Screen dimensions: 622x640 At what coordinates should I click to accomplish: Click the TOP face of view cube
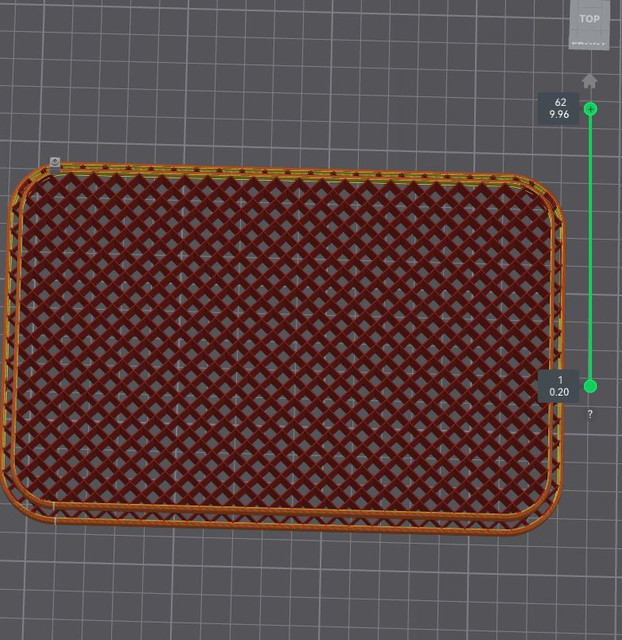[589, 19]
